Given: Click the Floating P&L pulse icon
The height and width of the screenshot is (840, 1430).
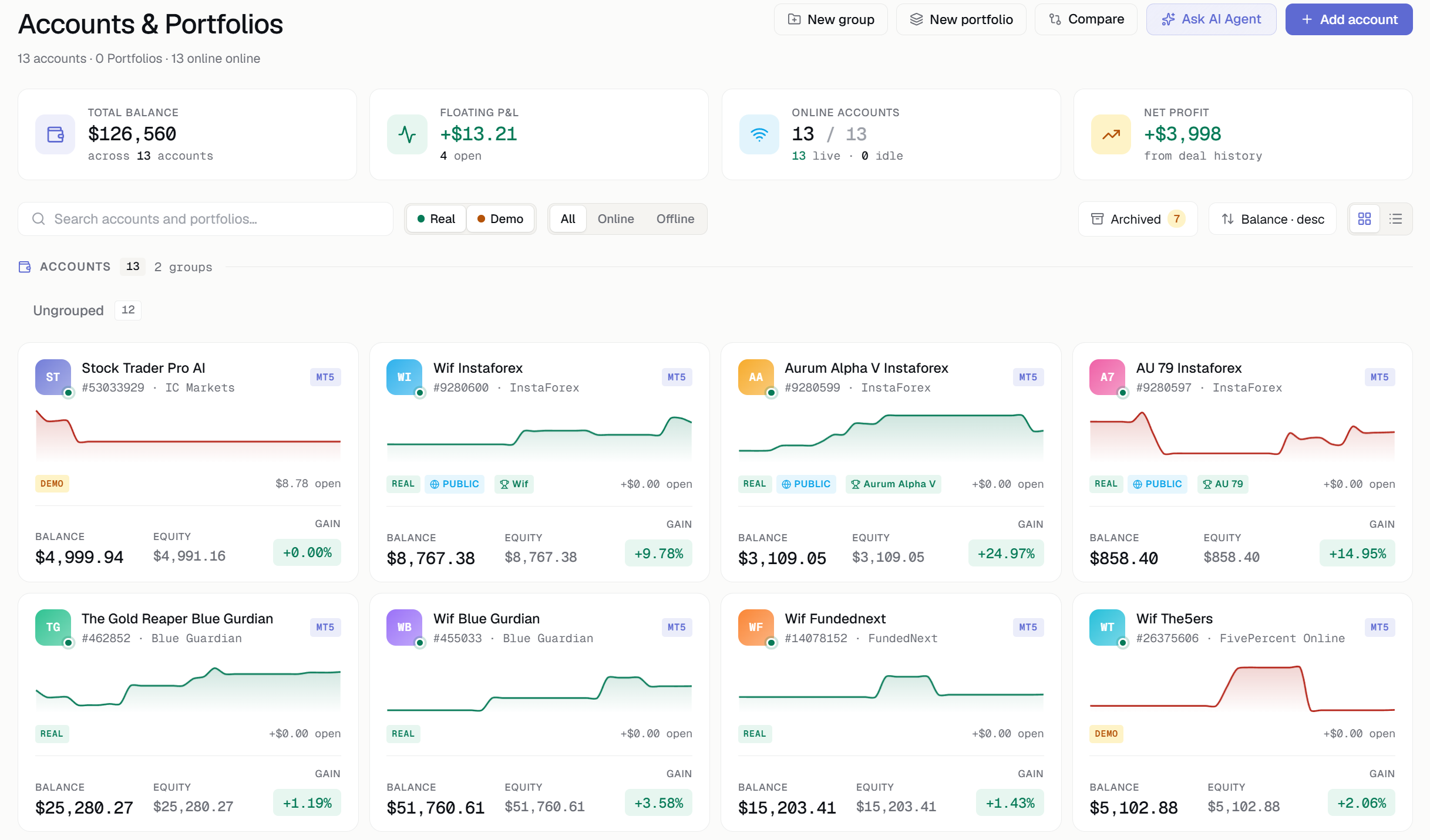Looking at the screenshot, I should 407,134.
